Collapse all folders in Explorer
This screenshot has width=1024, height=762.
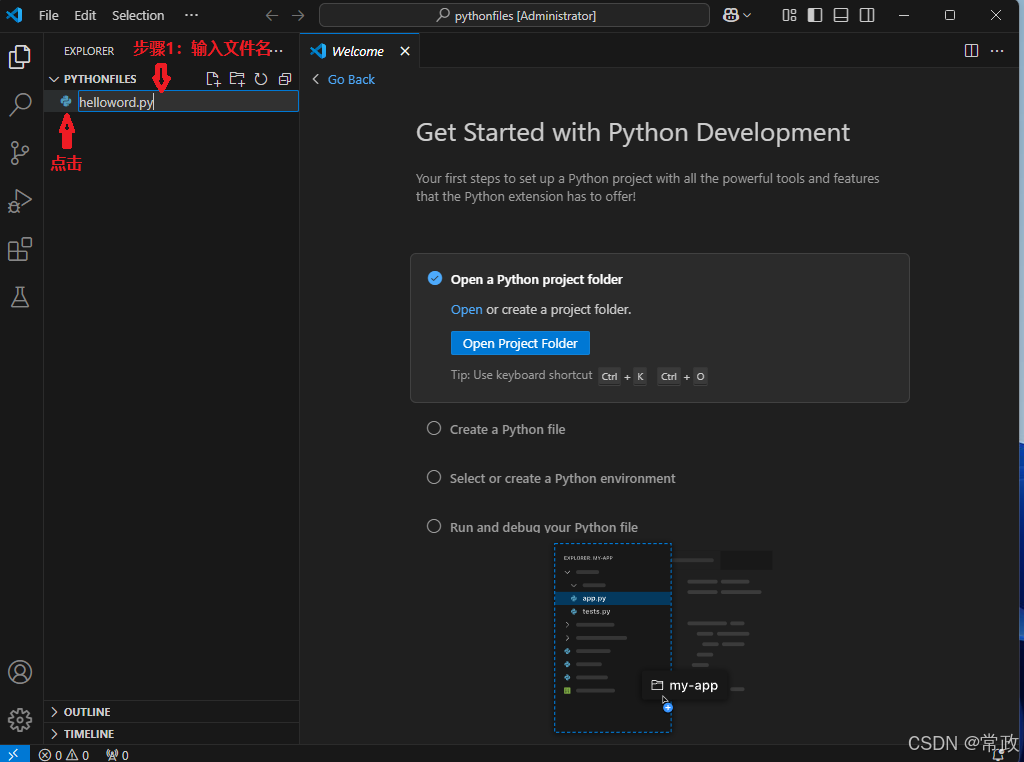pyautogui.click(x=285, y=79)
